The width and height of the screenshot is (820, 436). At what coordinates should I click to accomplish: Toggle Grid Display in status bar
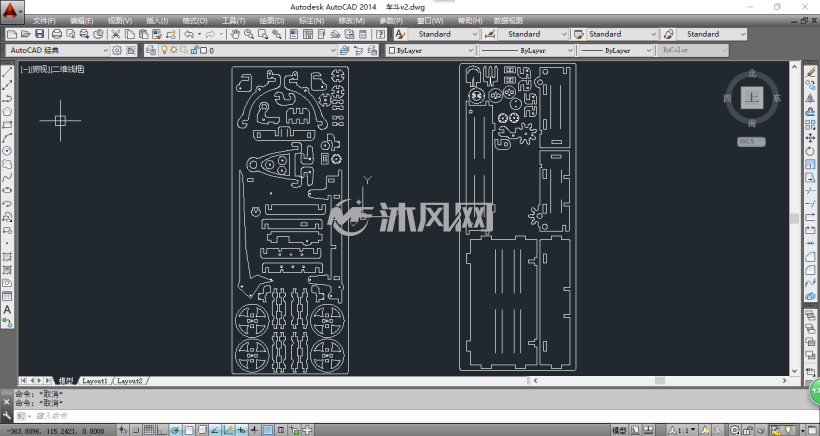coord(149,430)
